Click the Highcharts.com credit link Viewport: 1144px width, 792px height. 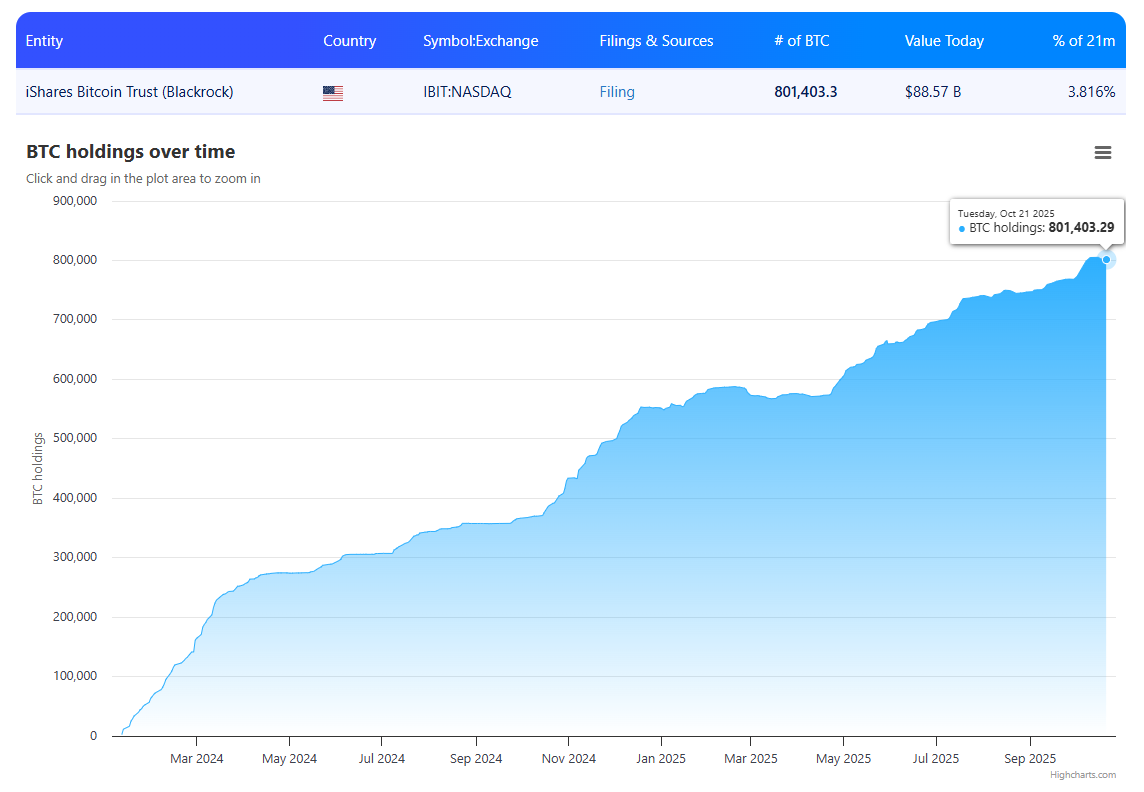(x=1083, y=775)
